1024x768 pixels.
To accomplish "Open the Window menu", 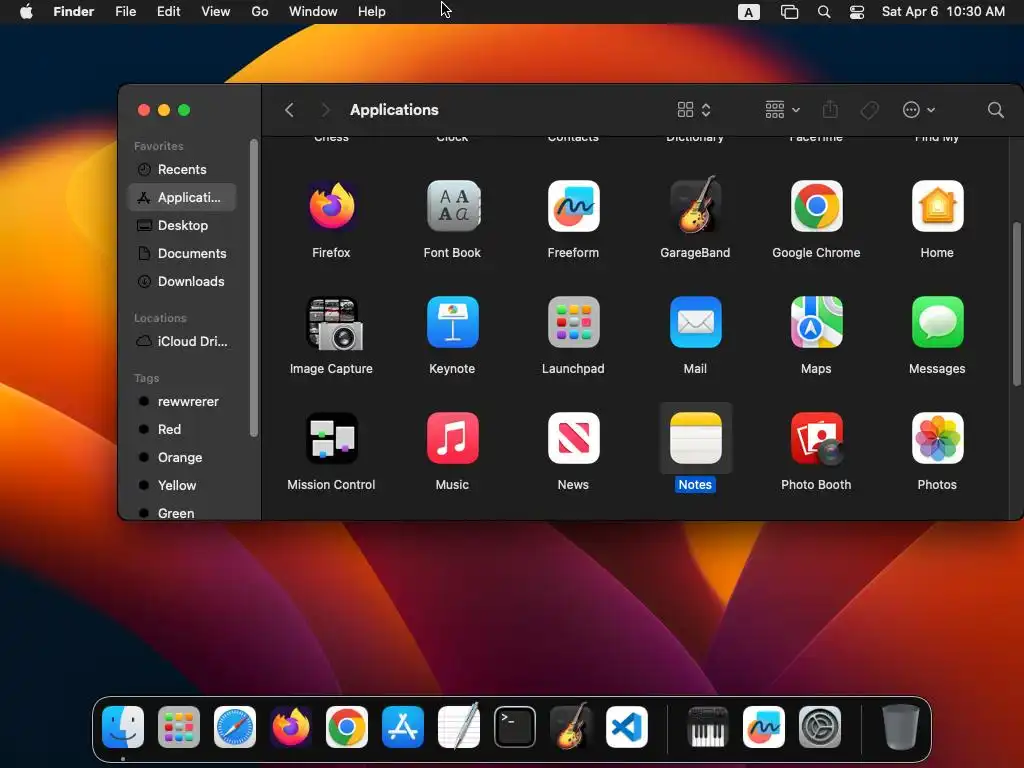I will pyautogui.click(x=313, y=12).
